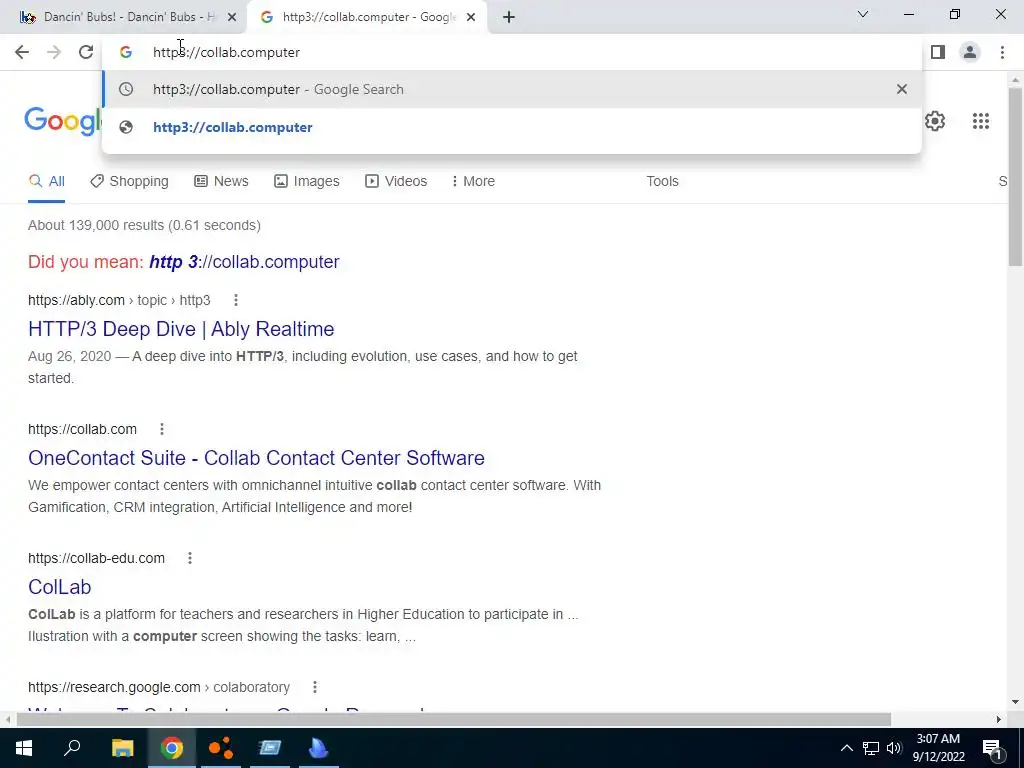Click the 'http 3://collab.computer' suggestion link
The width and height of the screenshot is (1024, 768).
[244, 262]
